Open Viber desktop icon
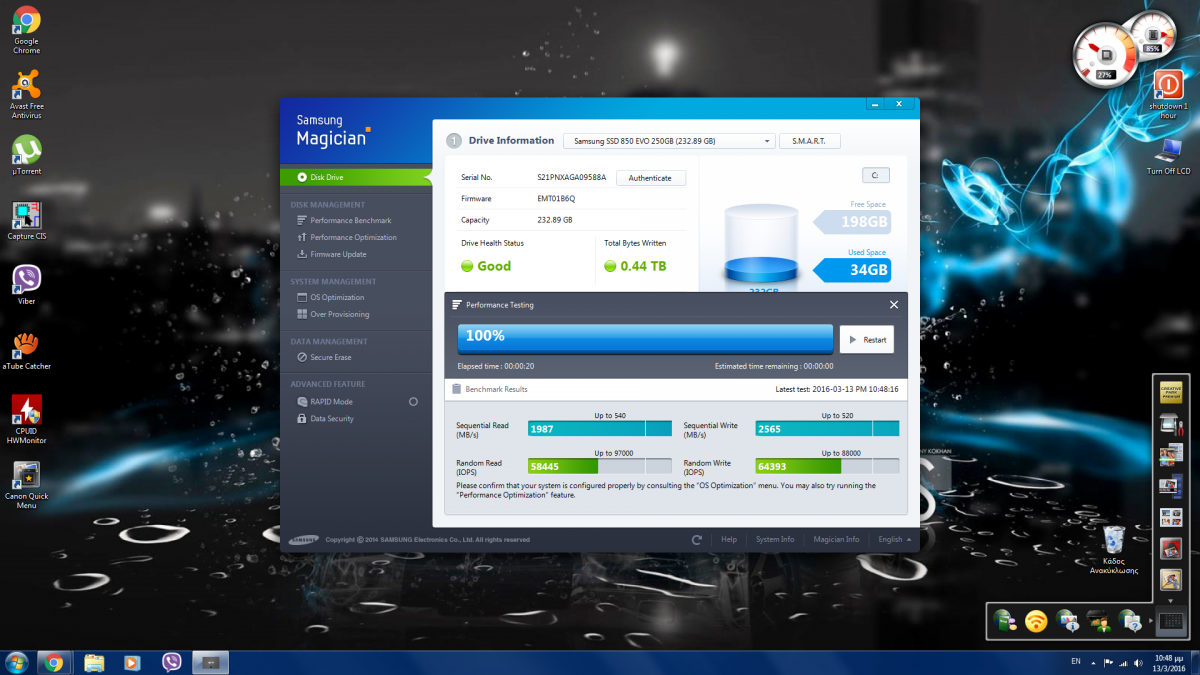 tap(27, 285)
